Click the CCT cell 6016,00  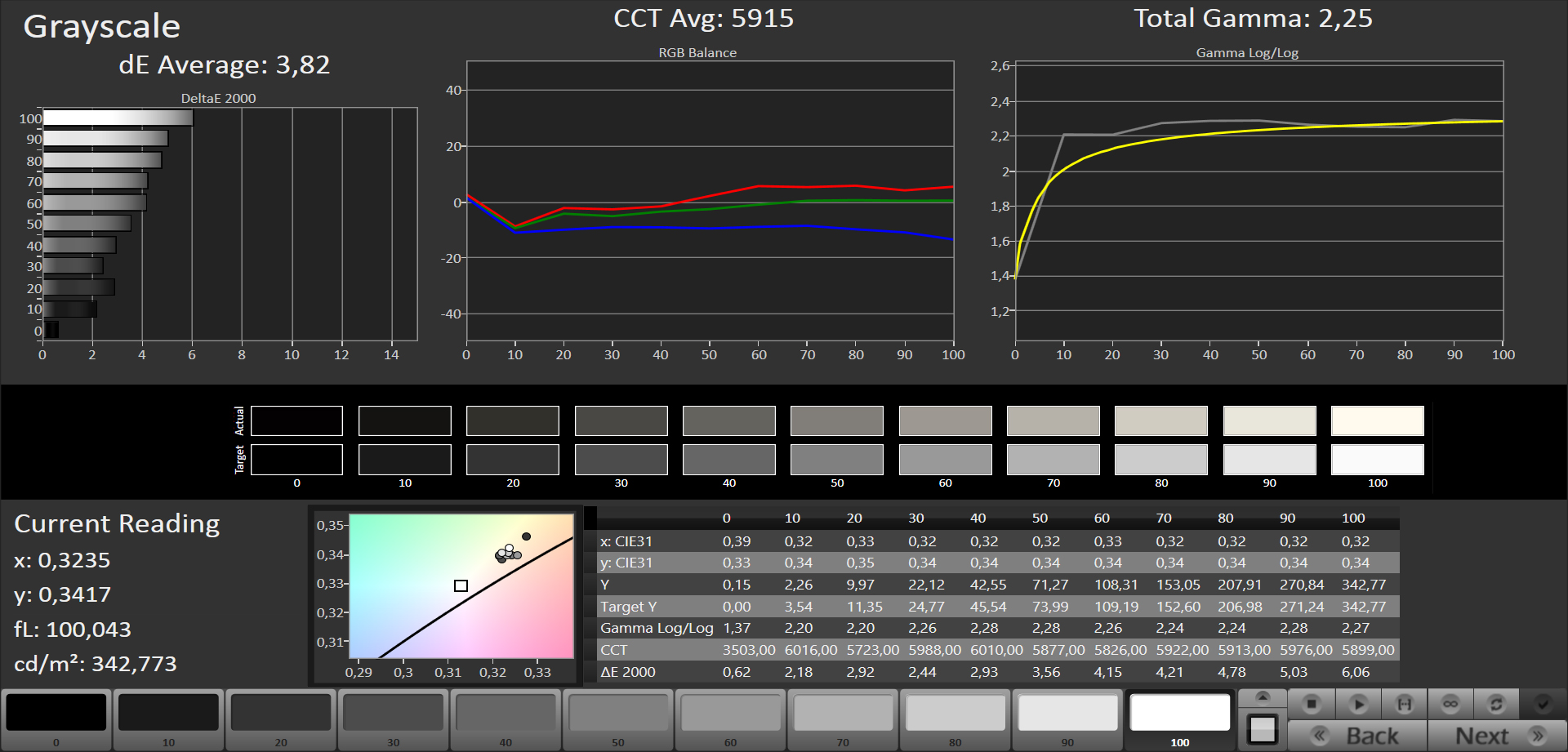(x=811, y=650)
